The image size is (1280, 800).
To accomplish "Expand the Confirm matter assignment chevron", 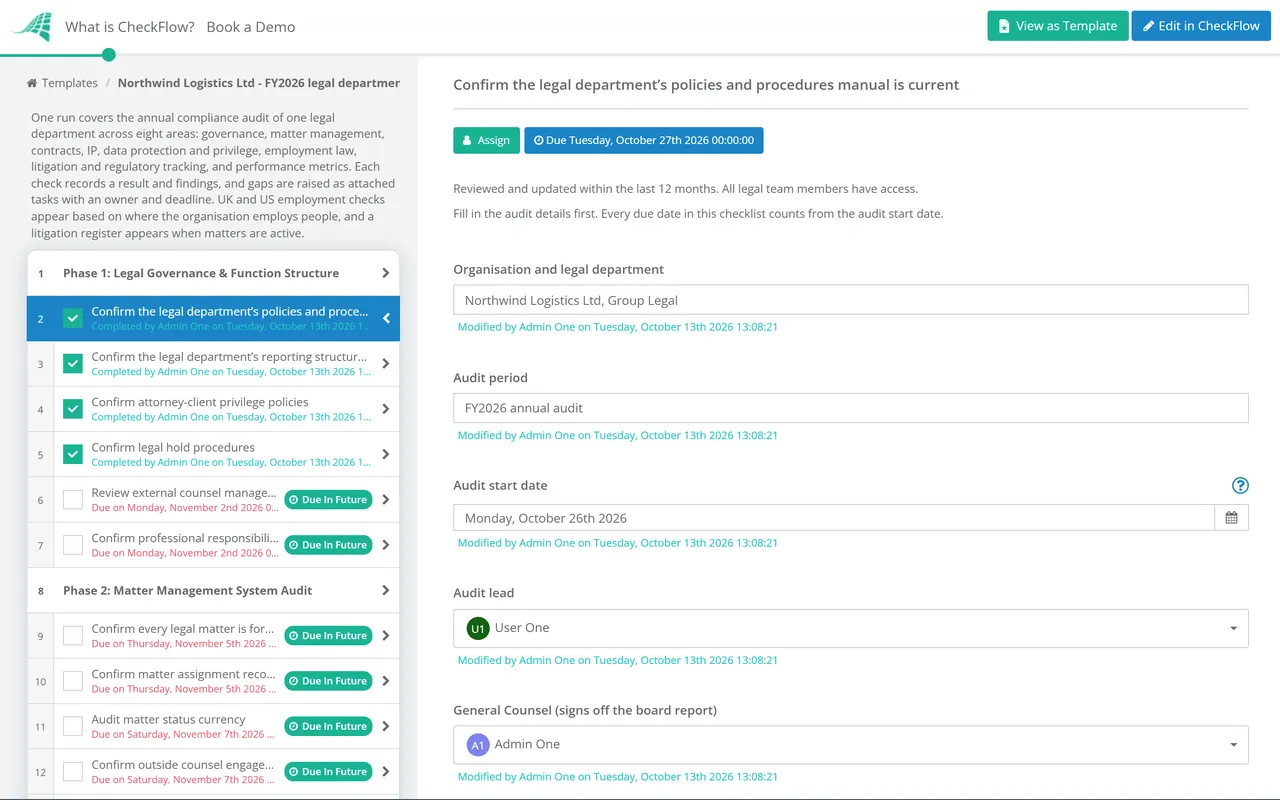I will click(x=386, y=681).
